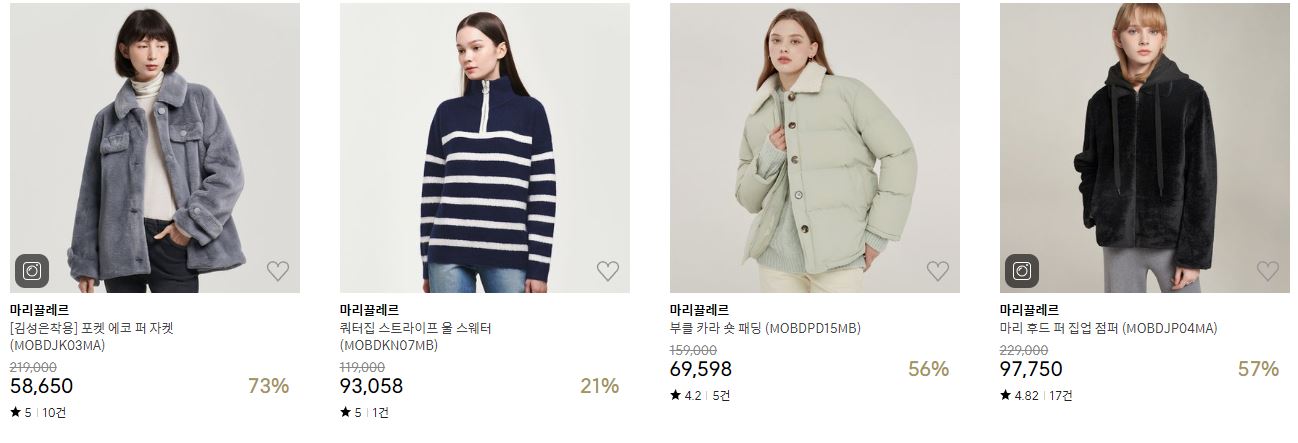Favorite the black hooded fur zip-up jumper

coord(1268,270)
